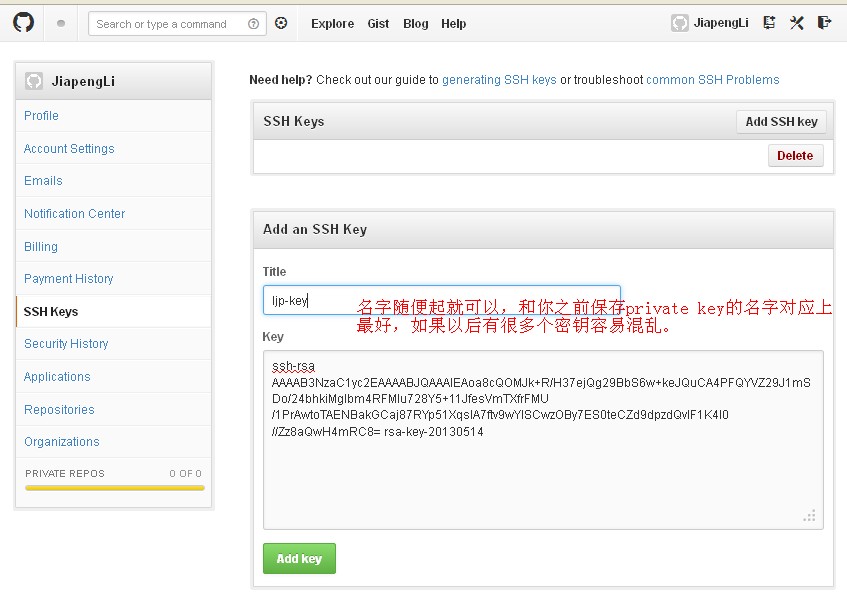The width and height of the screenshot is (847, 595).
Task: Click the GitHub octocat logo
Action: (22, 22)
